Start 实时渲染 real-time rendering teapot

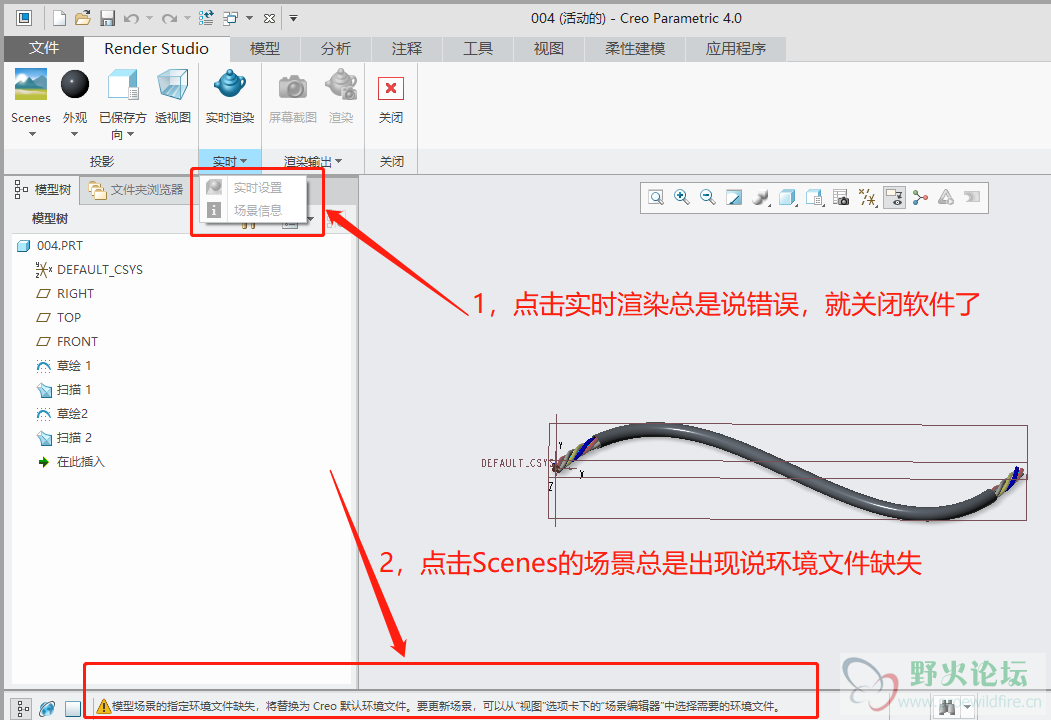click(x=230, y=84)
